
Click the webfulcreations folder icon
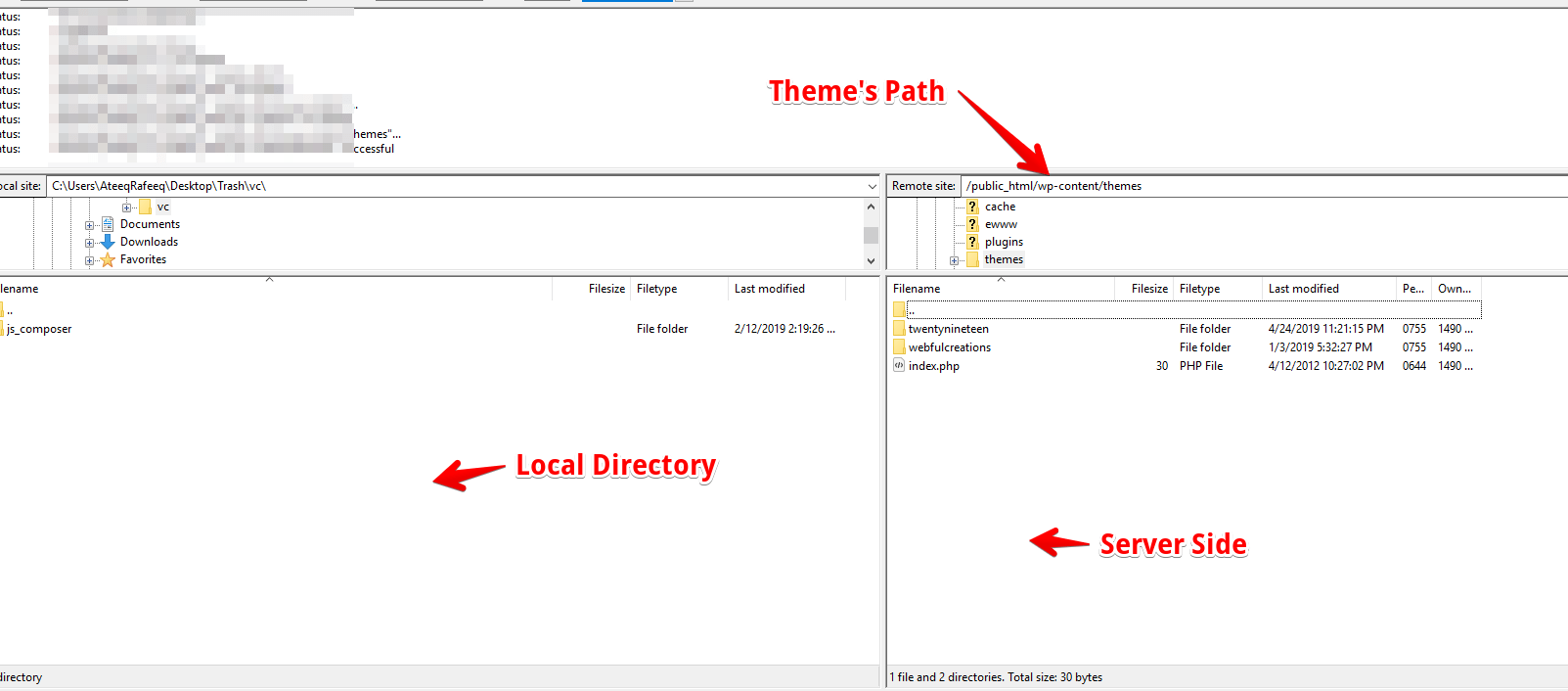point(899,347)
